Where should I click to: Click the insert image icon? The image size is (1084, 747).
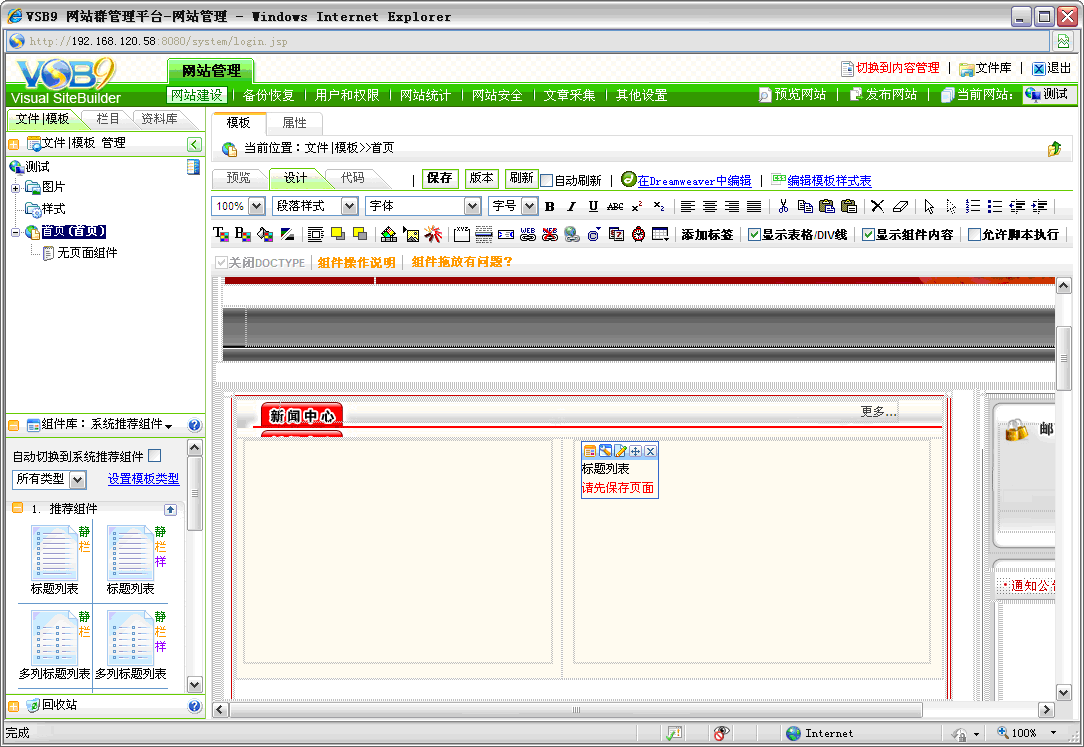411,235
